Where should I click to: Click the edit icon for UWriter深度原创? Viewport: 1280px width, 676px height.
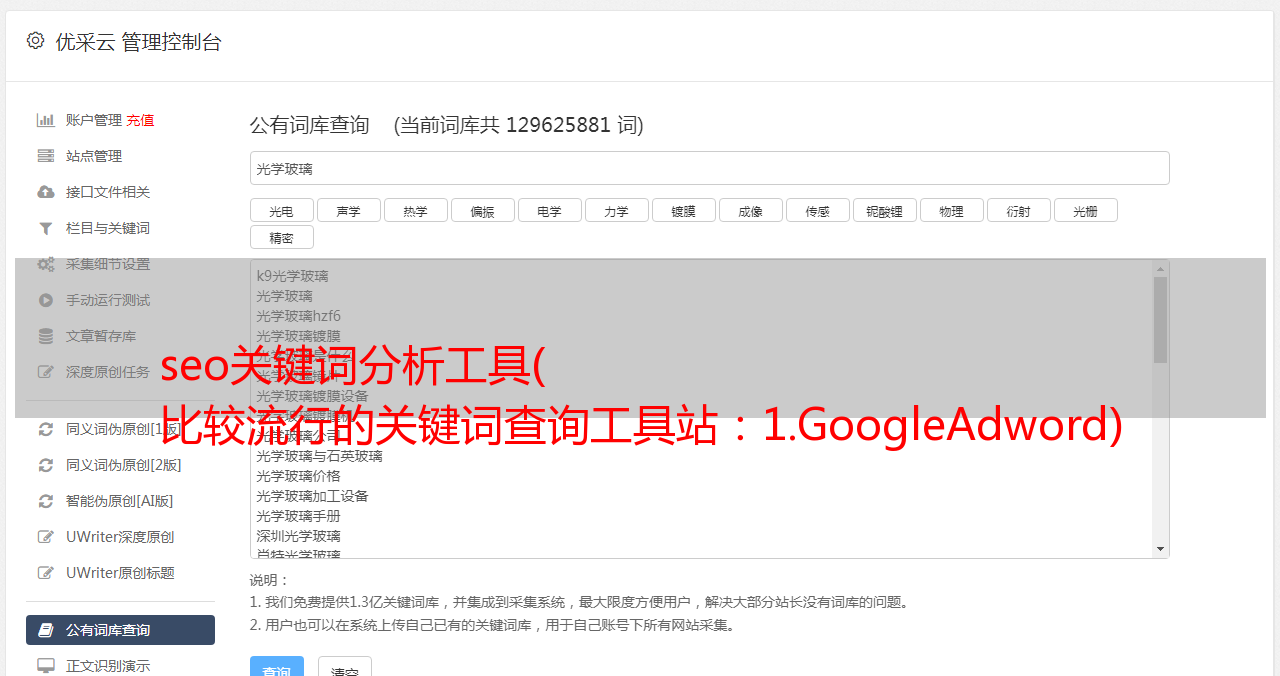46,537
